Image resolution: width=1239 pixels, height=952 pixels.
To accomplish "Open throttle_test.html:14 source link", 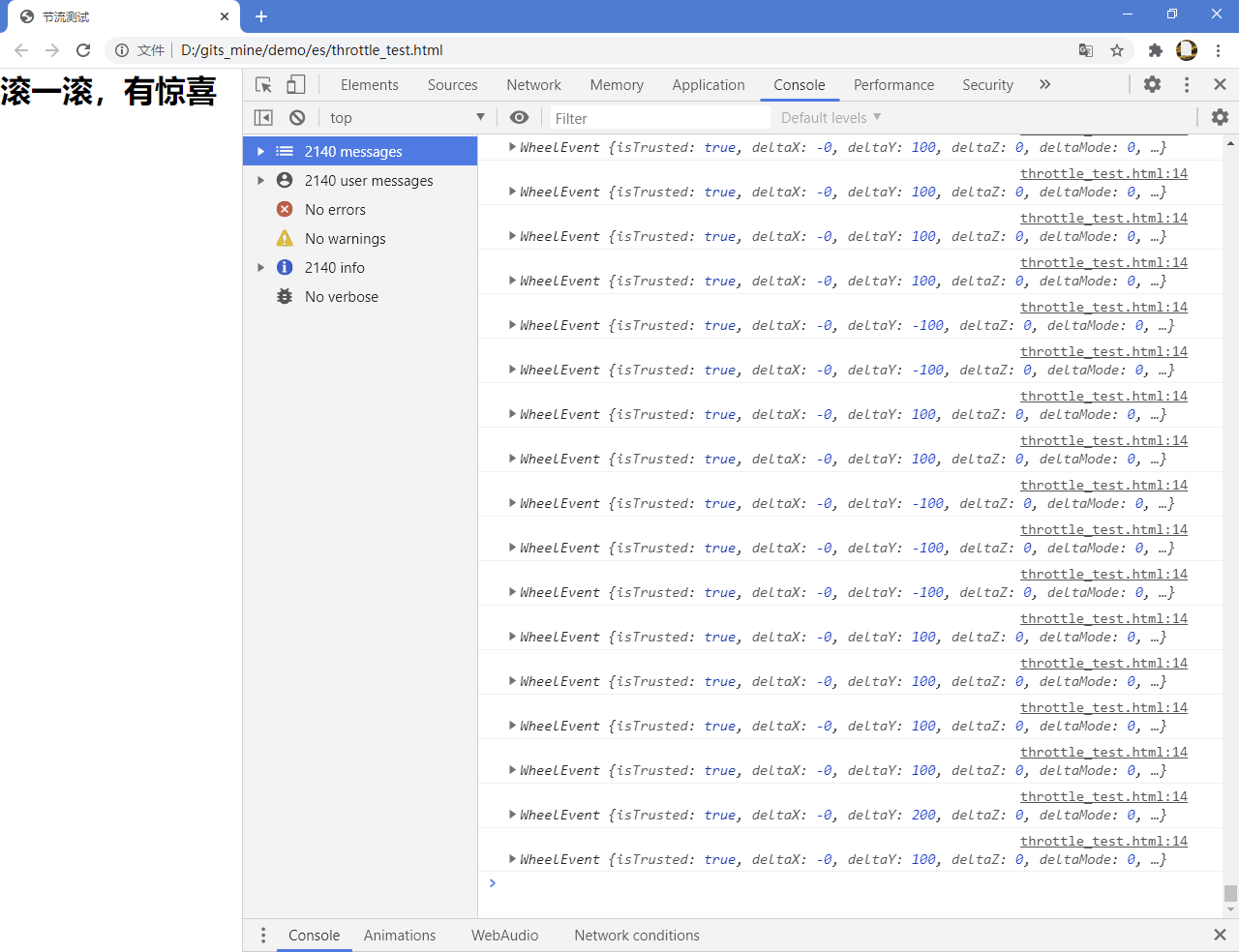I will (x=1103, y=841).
